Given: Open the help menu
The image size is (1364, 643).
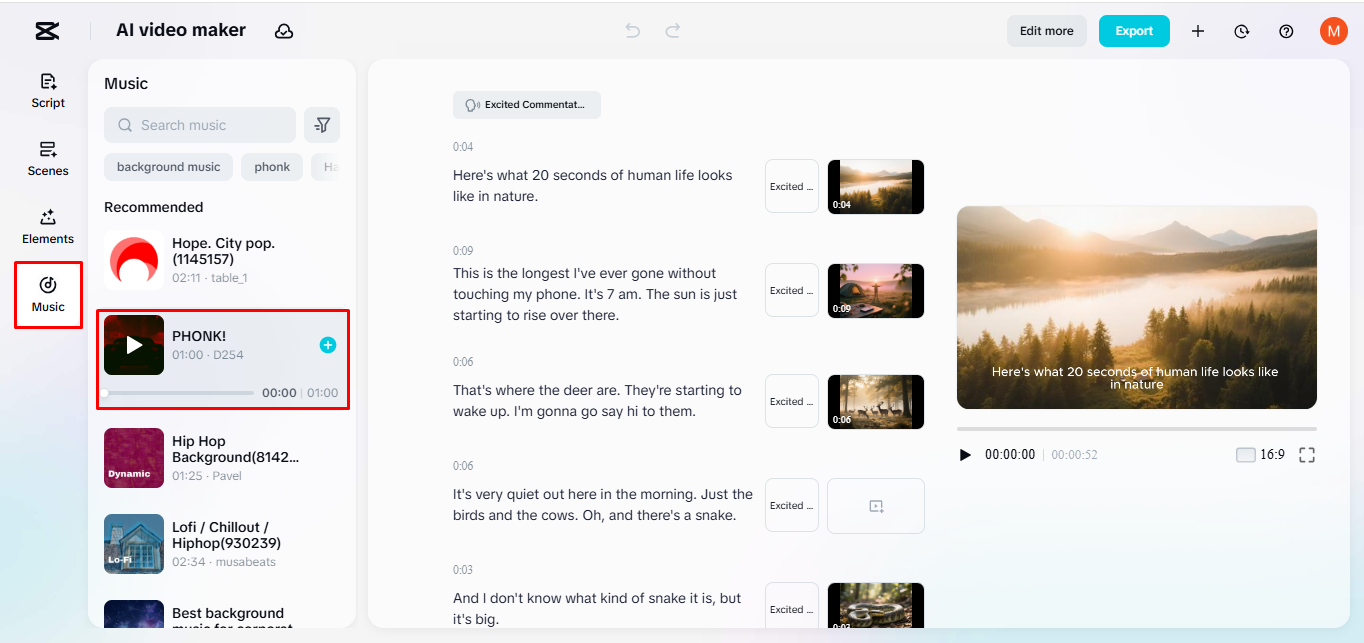Looking at the screenshot, I should coord(1285,31).
